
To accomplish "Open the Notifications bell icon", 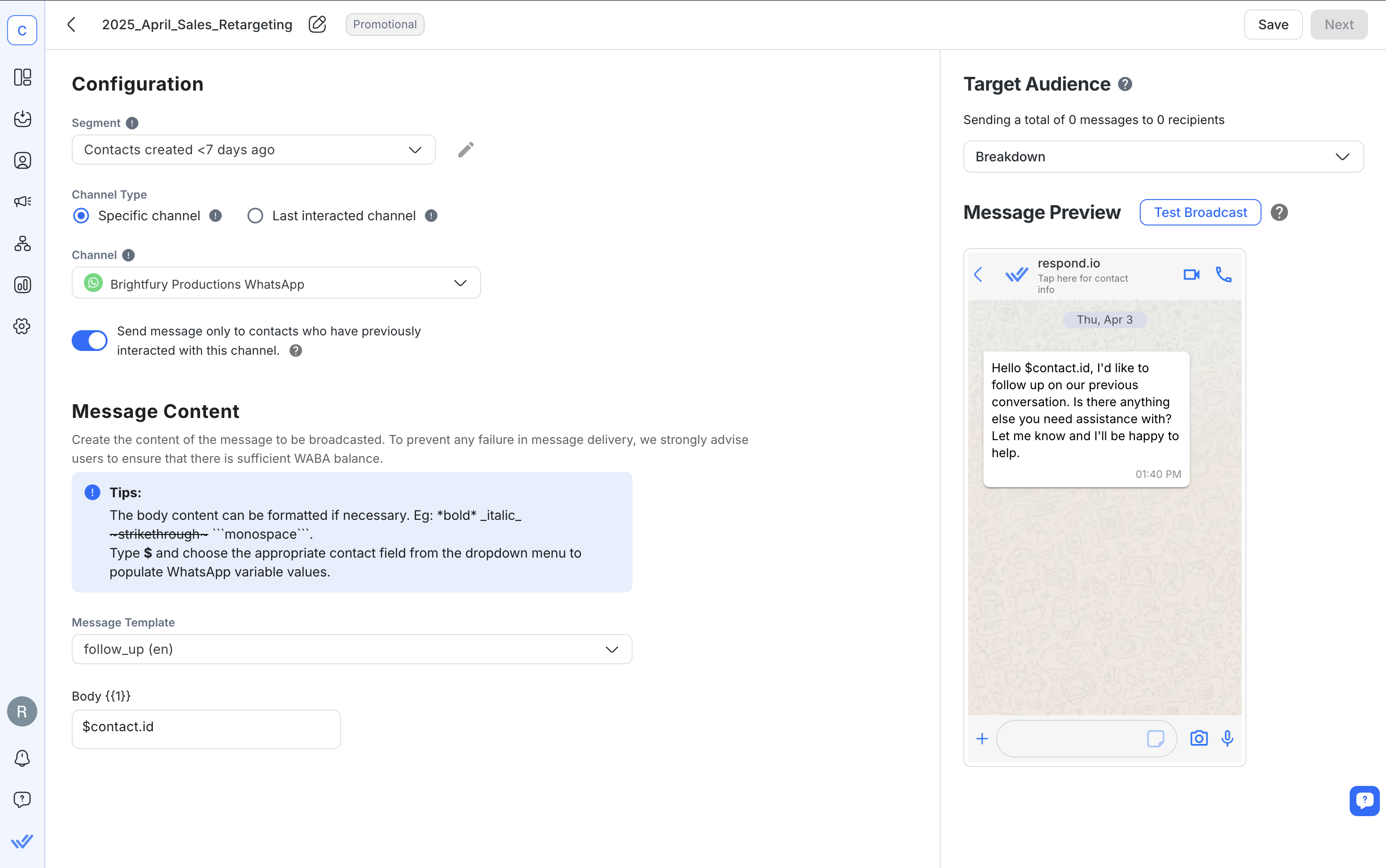I will pyautogui.click(x=22, y=758).
